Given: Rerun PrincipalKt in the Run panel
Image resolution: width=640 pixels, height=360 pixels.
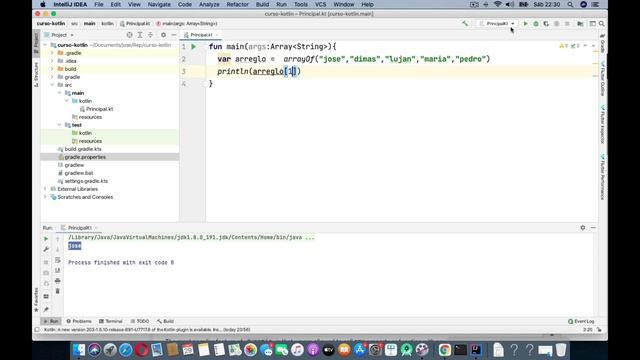Looking at the screenshot, I should (46, 239).
